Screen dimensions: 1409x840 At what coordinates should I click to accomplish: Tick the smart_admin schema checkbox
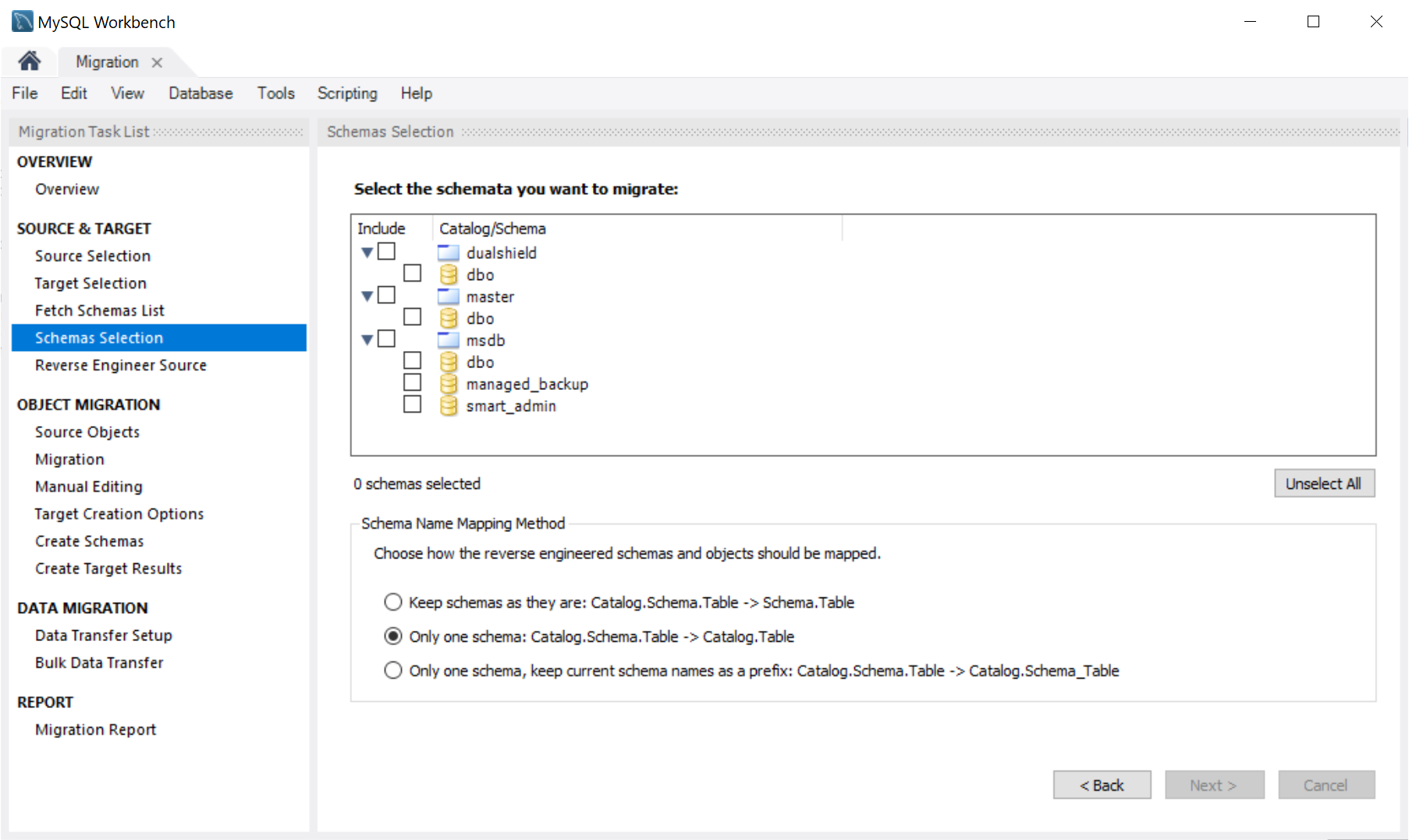(x=412, y=404)
